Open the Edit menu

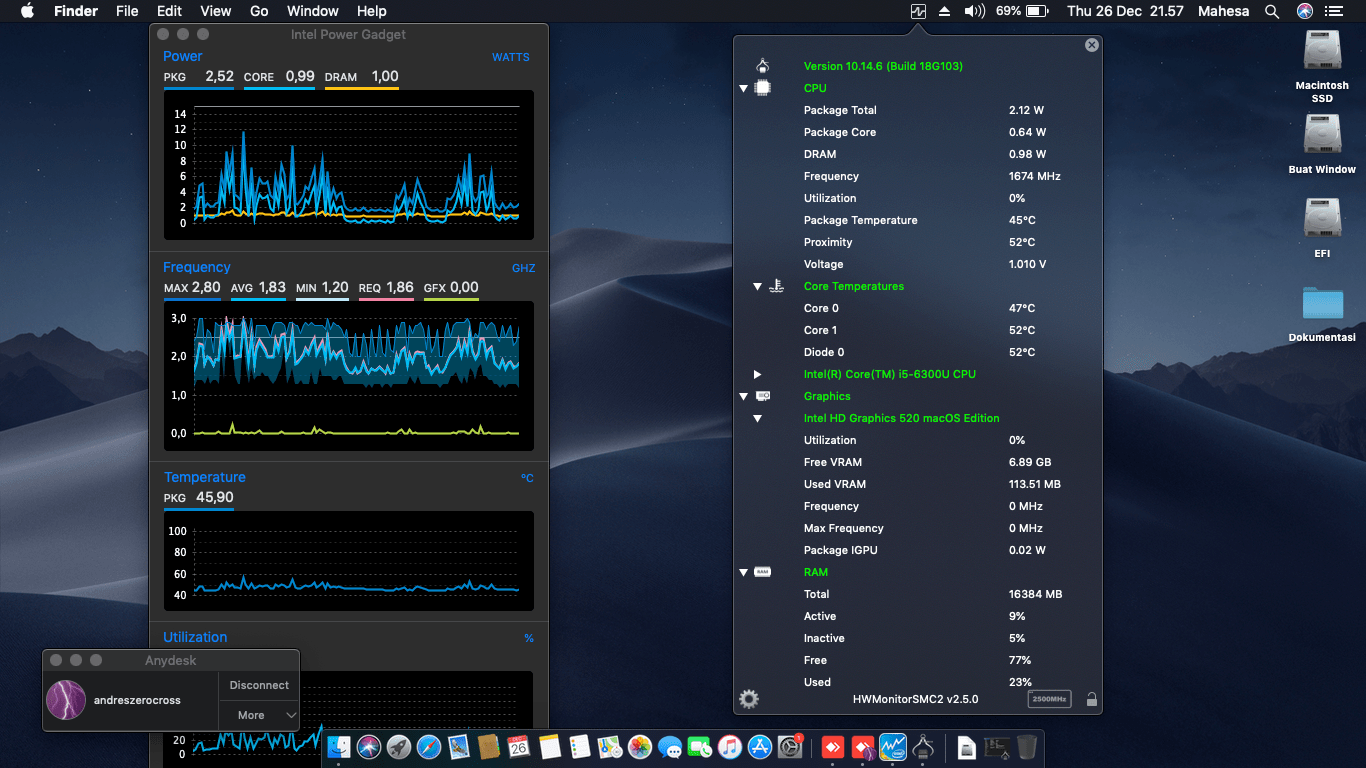170,11
